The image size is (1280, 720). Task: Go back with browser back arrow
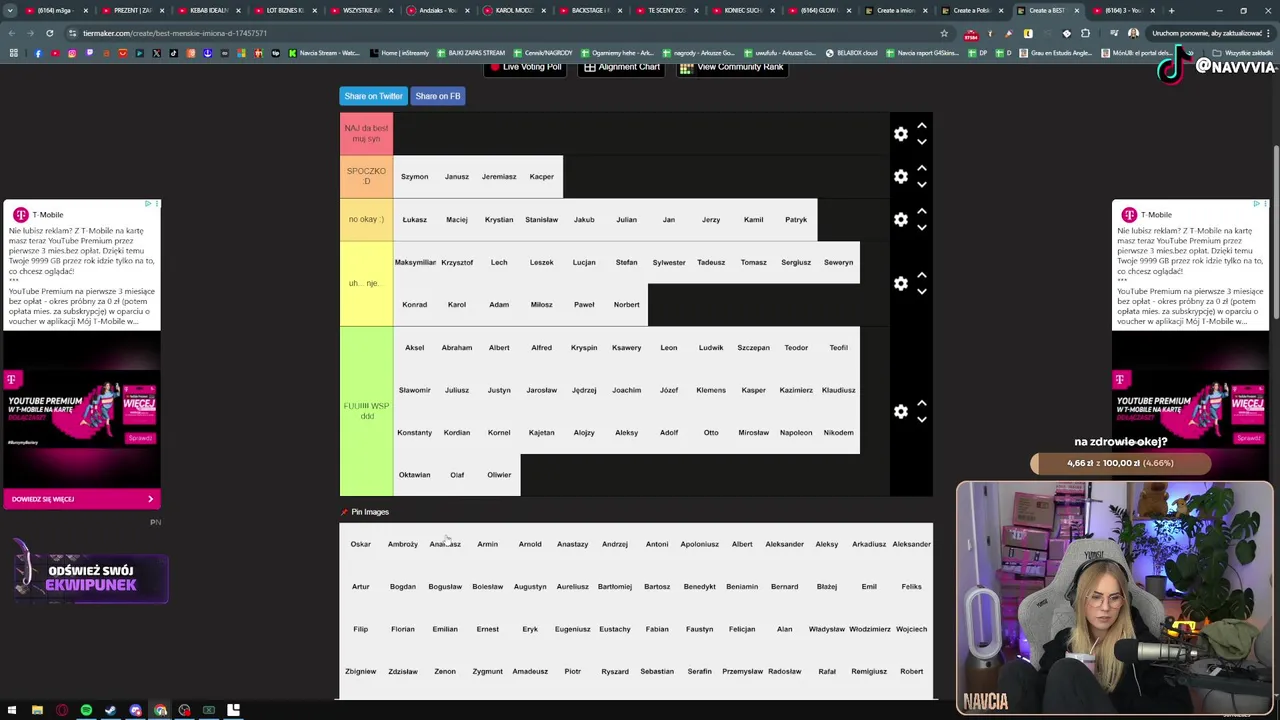[12, 33]
